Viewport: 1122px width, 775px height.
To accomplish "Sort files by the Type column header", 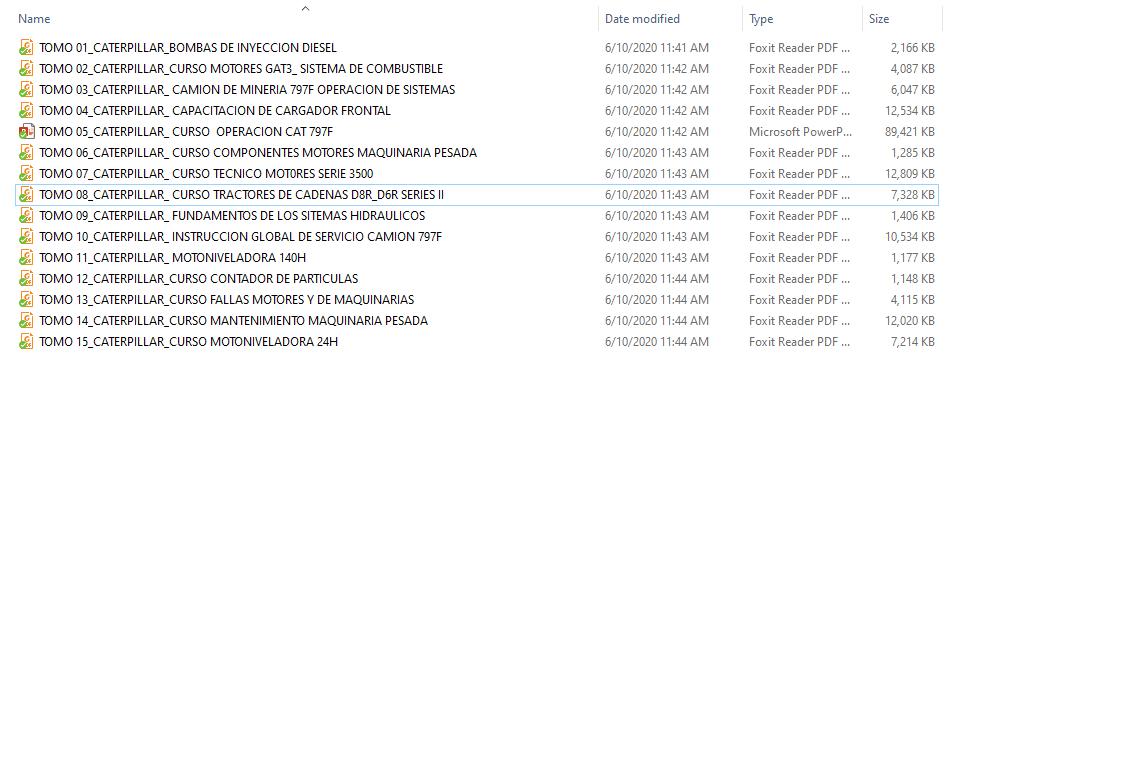I will point(761,19).
